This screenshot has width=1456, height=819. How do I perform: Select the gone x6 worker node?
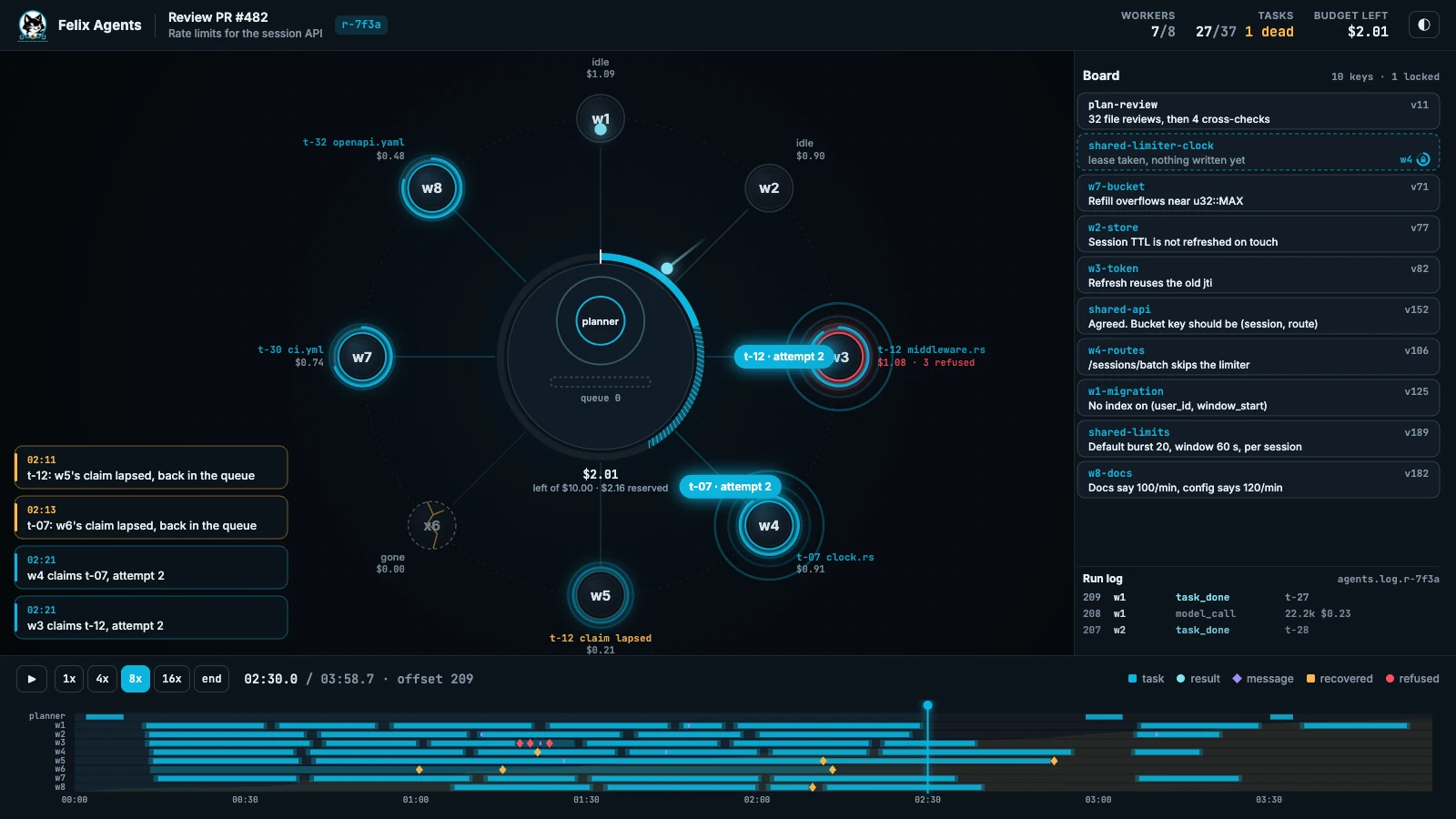pyautogui.click(x=431, y=525)
